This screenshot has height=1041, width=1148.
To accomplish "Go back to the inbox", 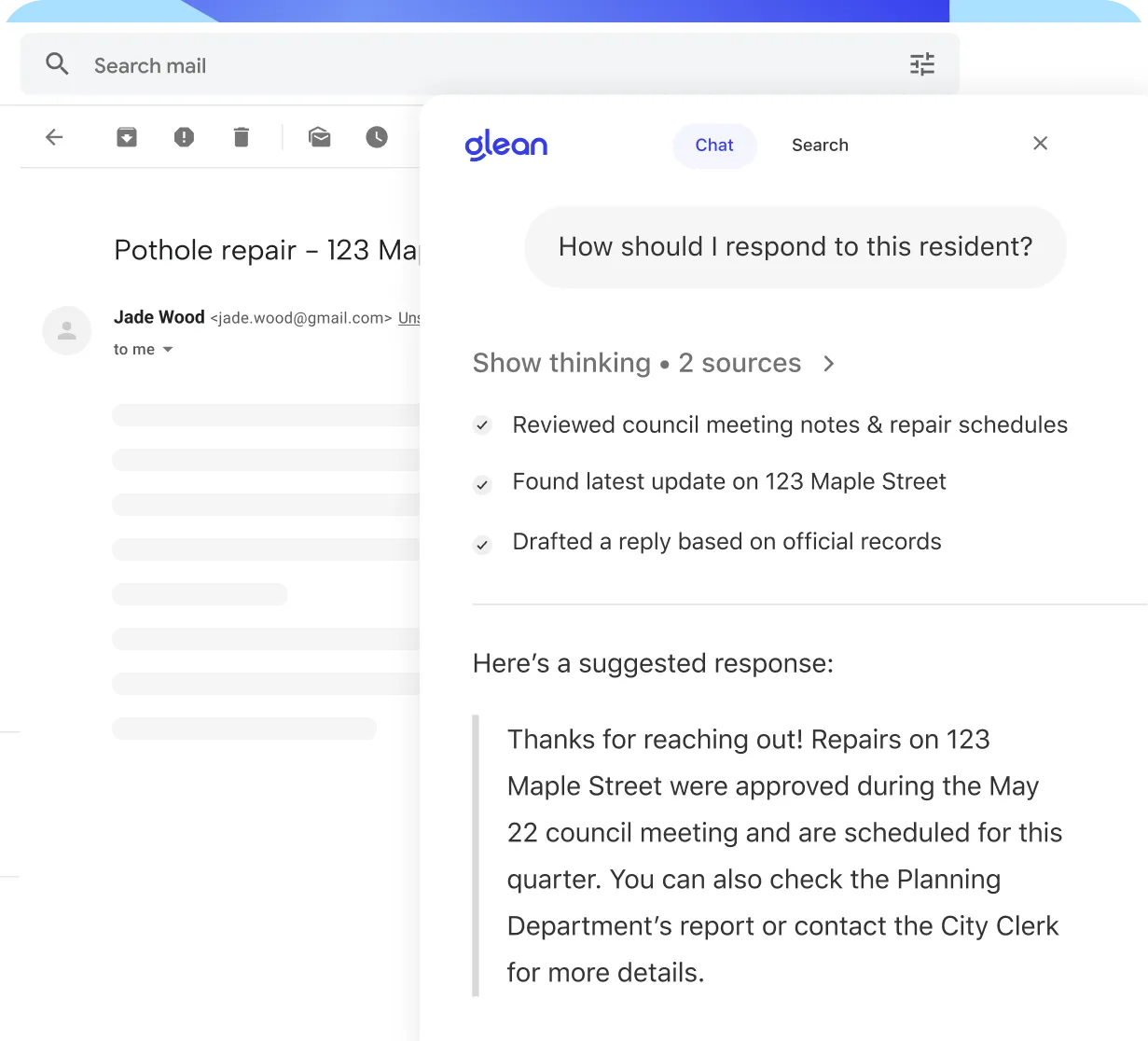I will click(x=54, y=136).
